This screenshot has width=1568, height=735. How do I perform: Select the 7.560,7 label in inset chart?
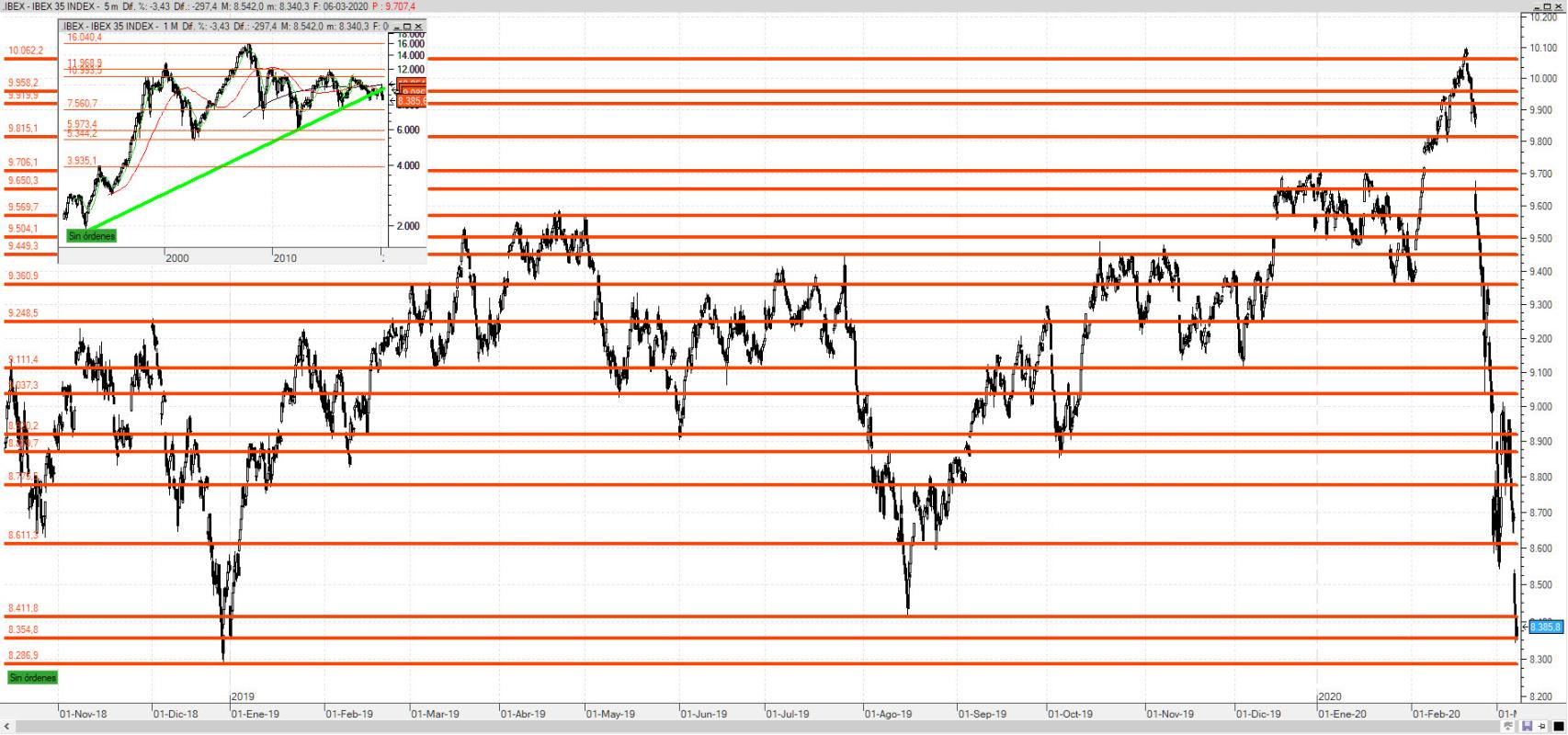point(82,104)
